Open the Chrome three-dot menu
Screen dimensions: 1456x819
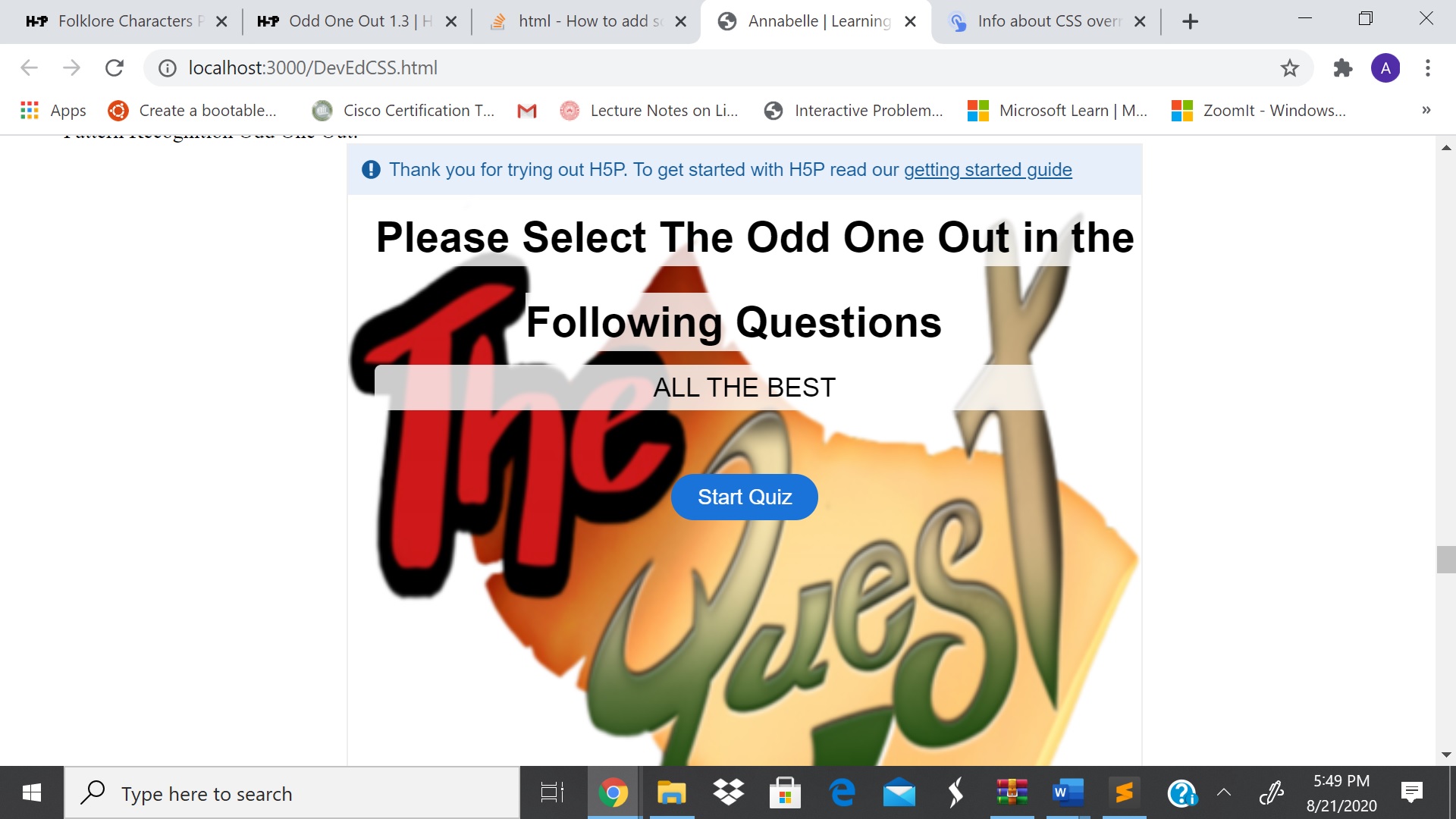coord(1427,68)
